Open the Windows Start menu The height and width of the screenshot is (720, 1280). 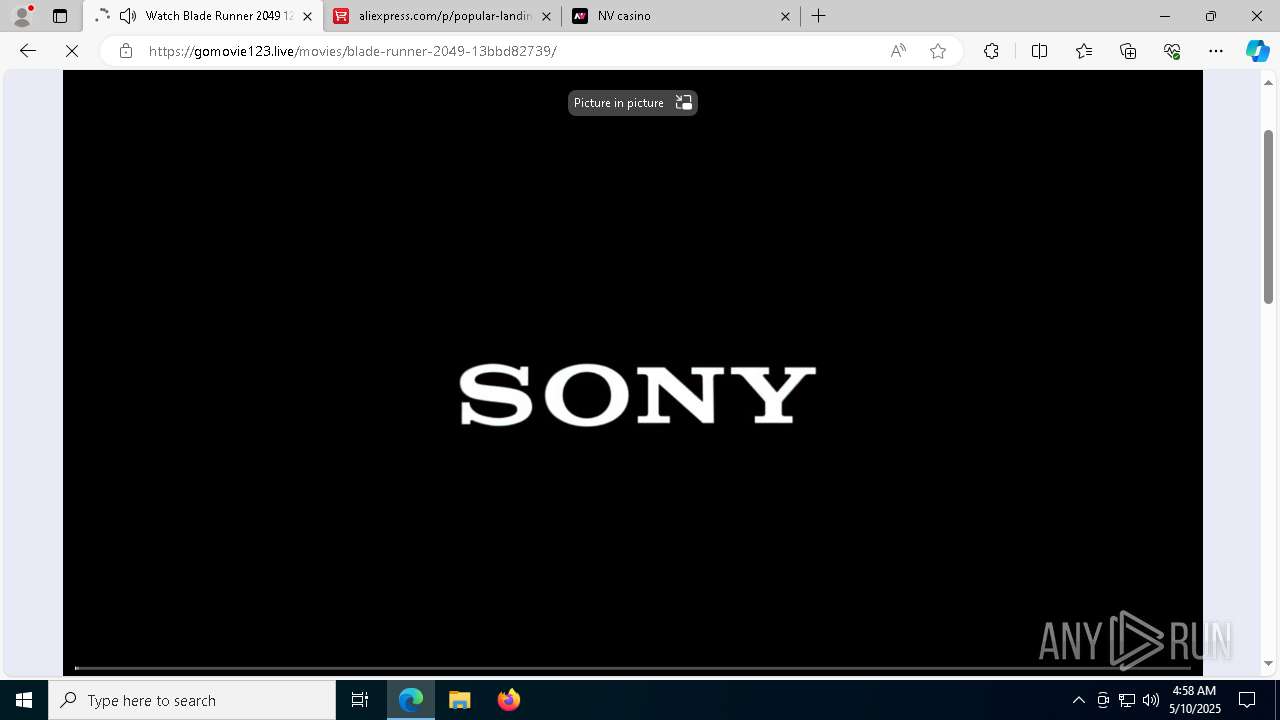(x=24, y=700)
